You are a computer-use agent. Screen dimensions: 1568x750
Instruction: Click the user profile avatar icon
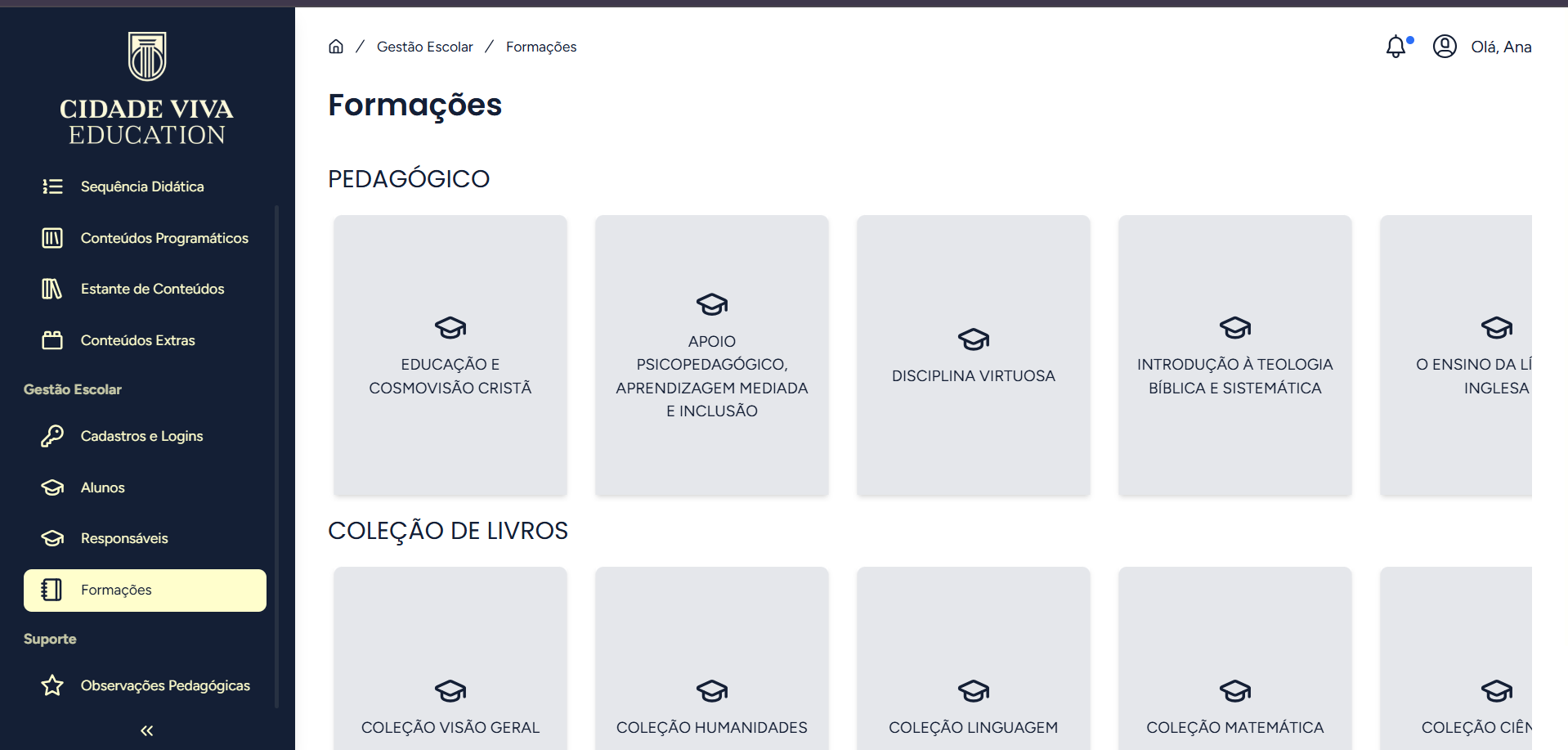pyautogui.click(x=1445, y=47)
